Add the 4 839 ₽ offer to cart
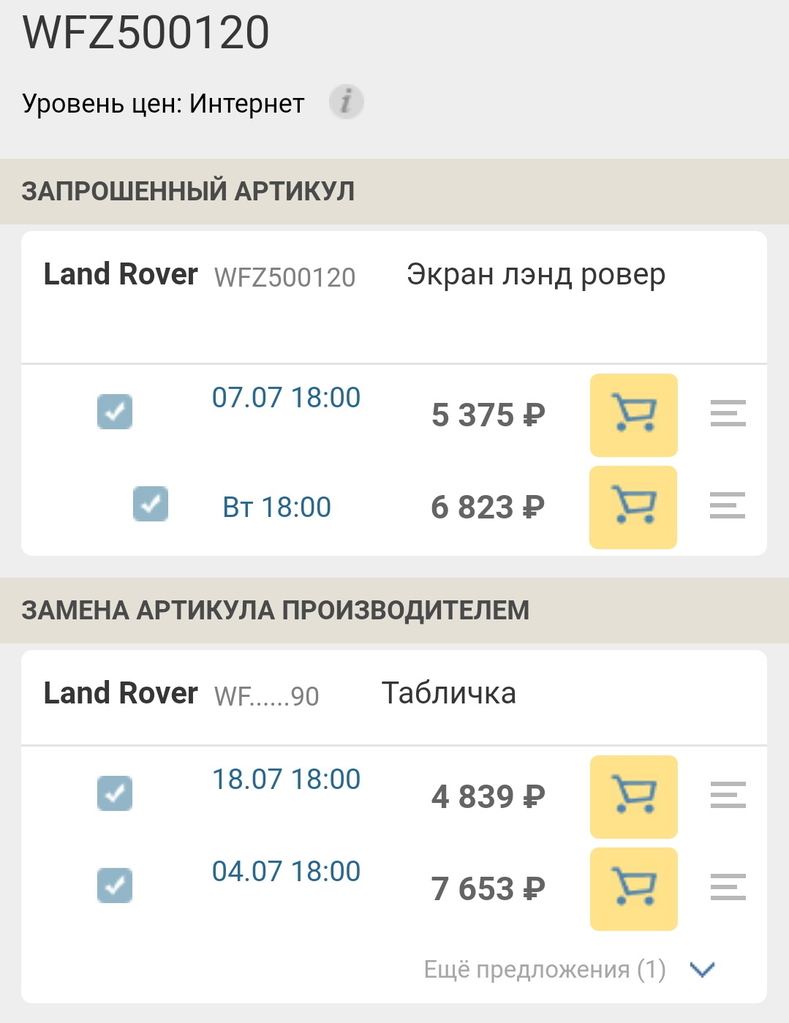 tap(633, 797)
